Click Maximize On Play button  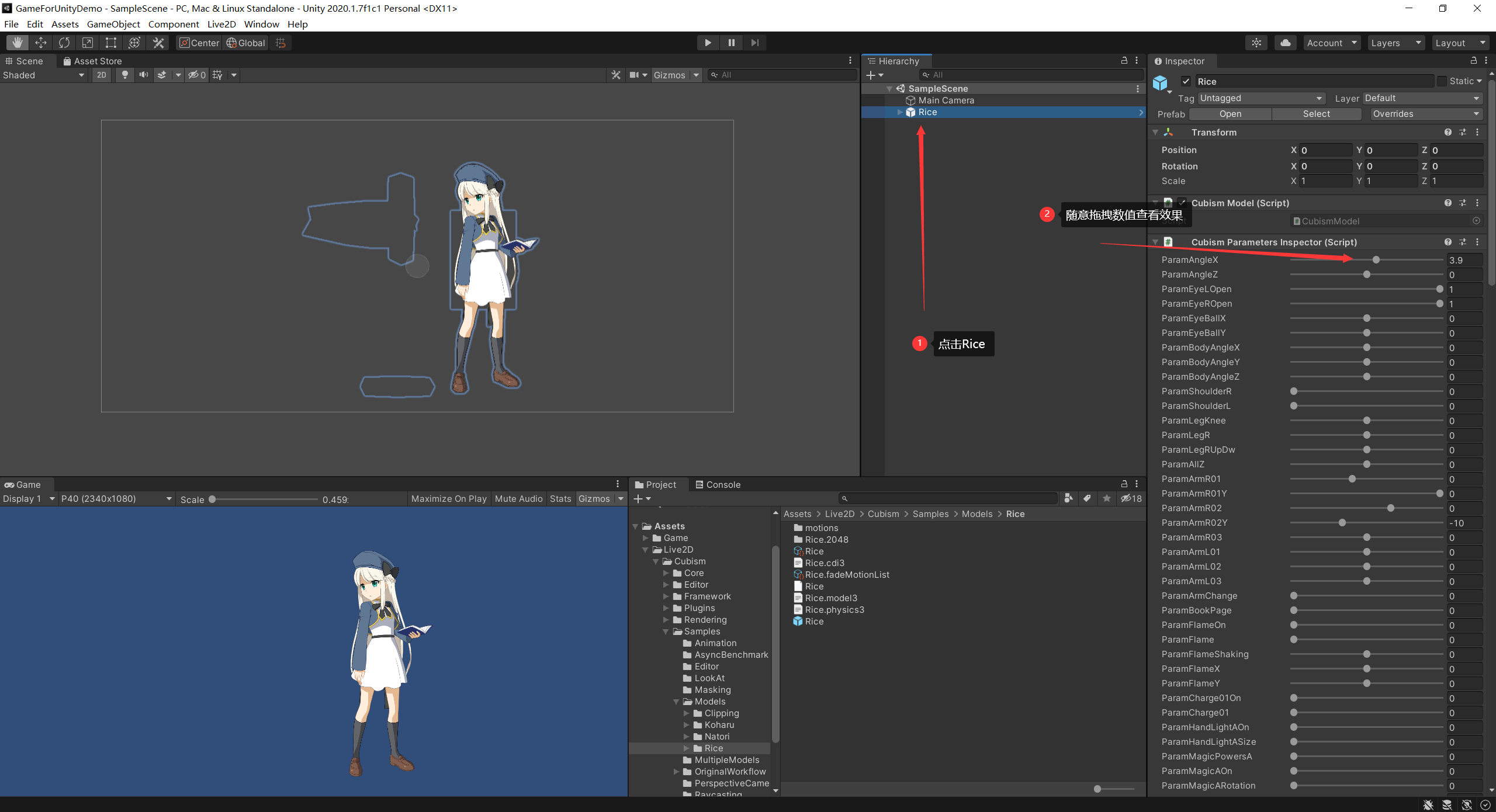(x=449, y=498)
